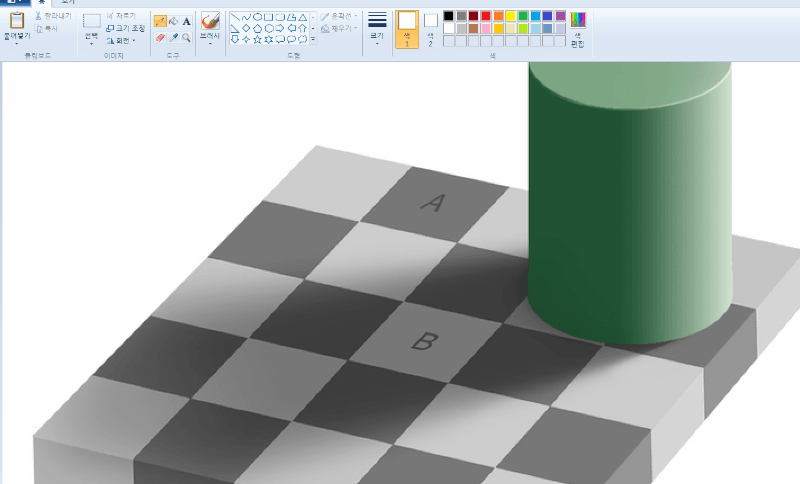The image size is (800, 484).
Task: Choose the Up arrow shape
Action: pyautogui.click(x=303, y=28)
